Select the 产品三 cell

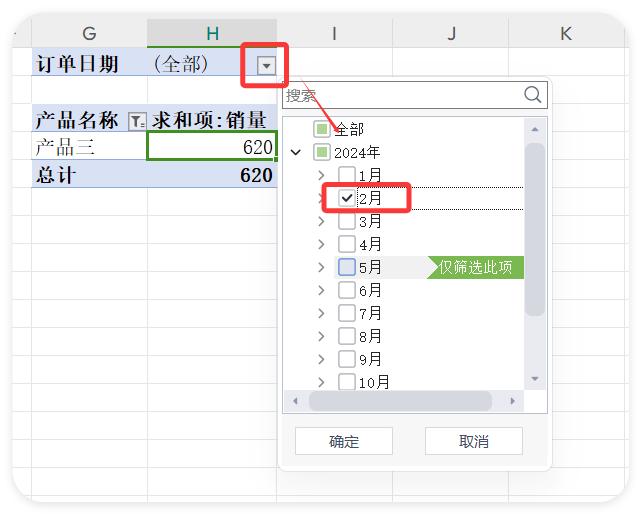point(89,146)
